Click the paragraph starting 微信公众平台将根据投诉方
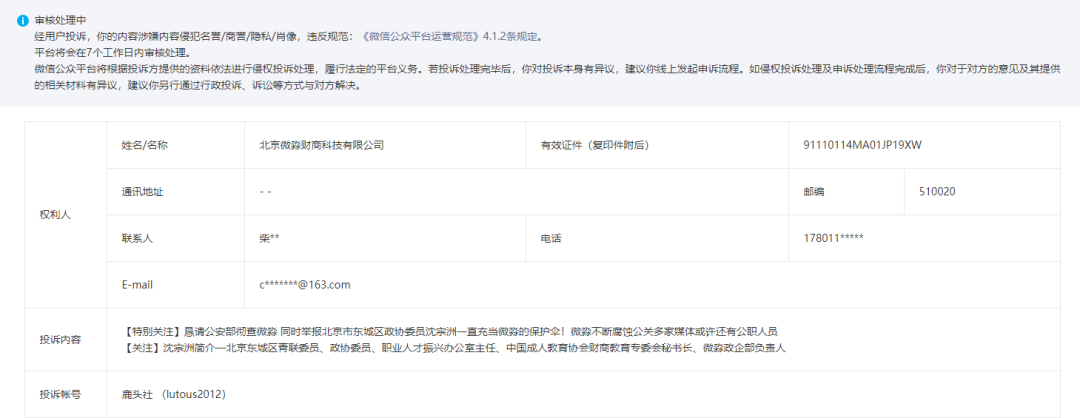Image resolution: width=1080 pixels, height=418 pixels. [547, 78]
